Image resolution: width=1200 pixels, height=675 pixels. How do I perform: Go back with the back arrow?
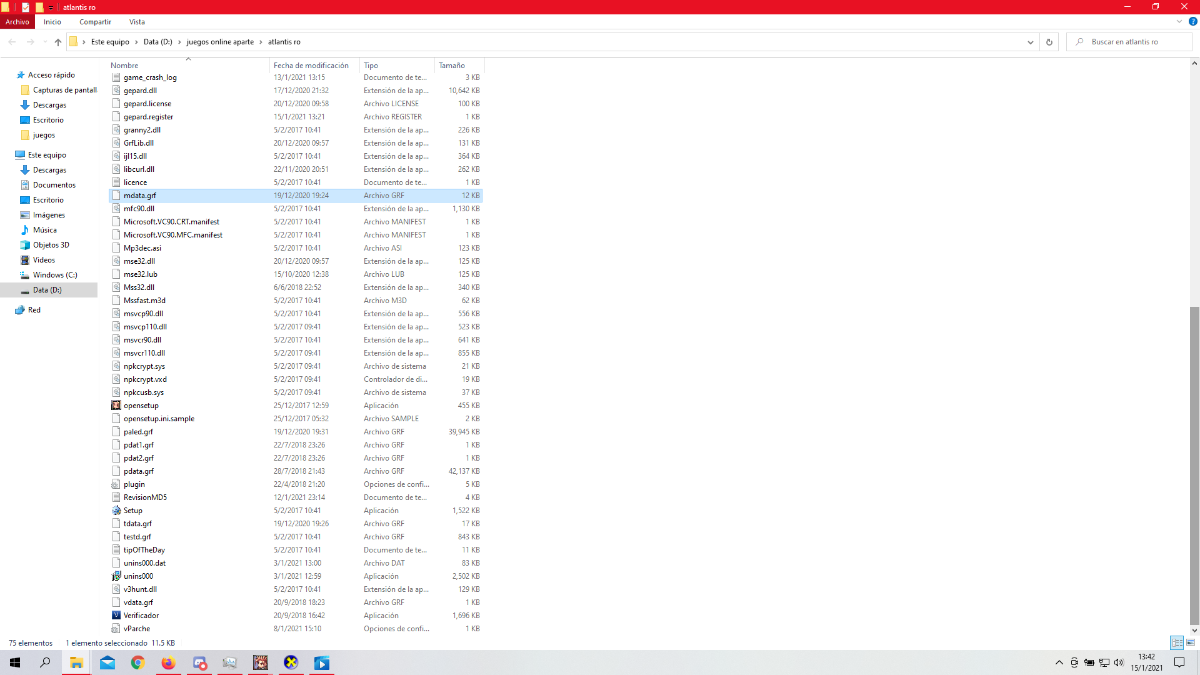[x=12, y=42]
